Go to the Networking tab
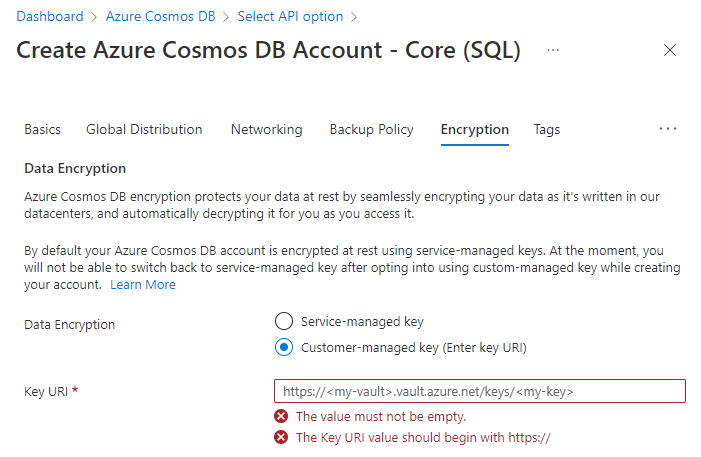 pos(266,129)
